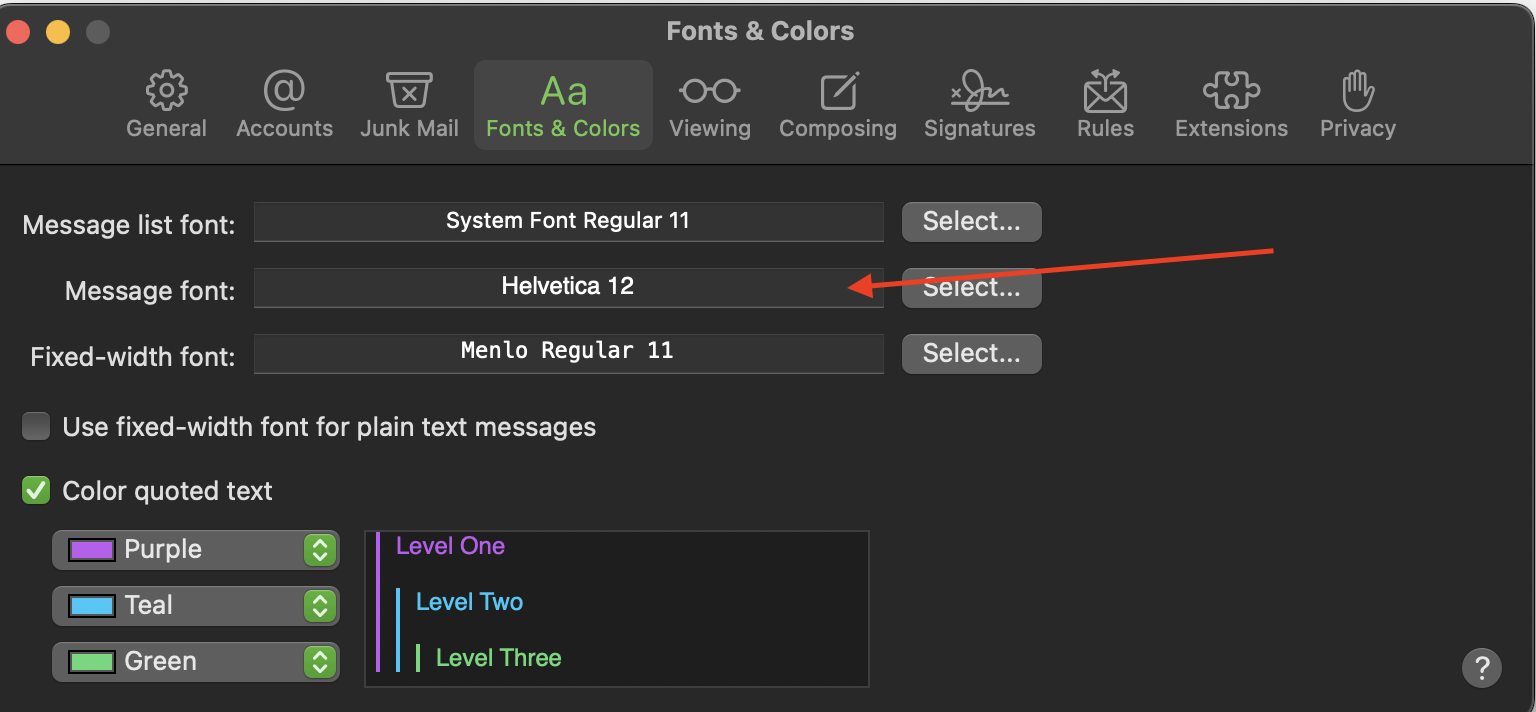Open the Junk Mail bin icon
Viewport: 1536px width, 712px height.
point(409,92)
